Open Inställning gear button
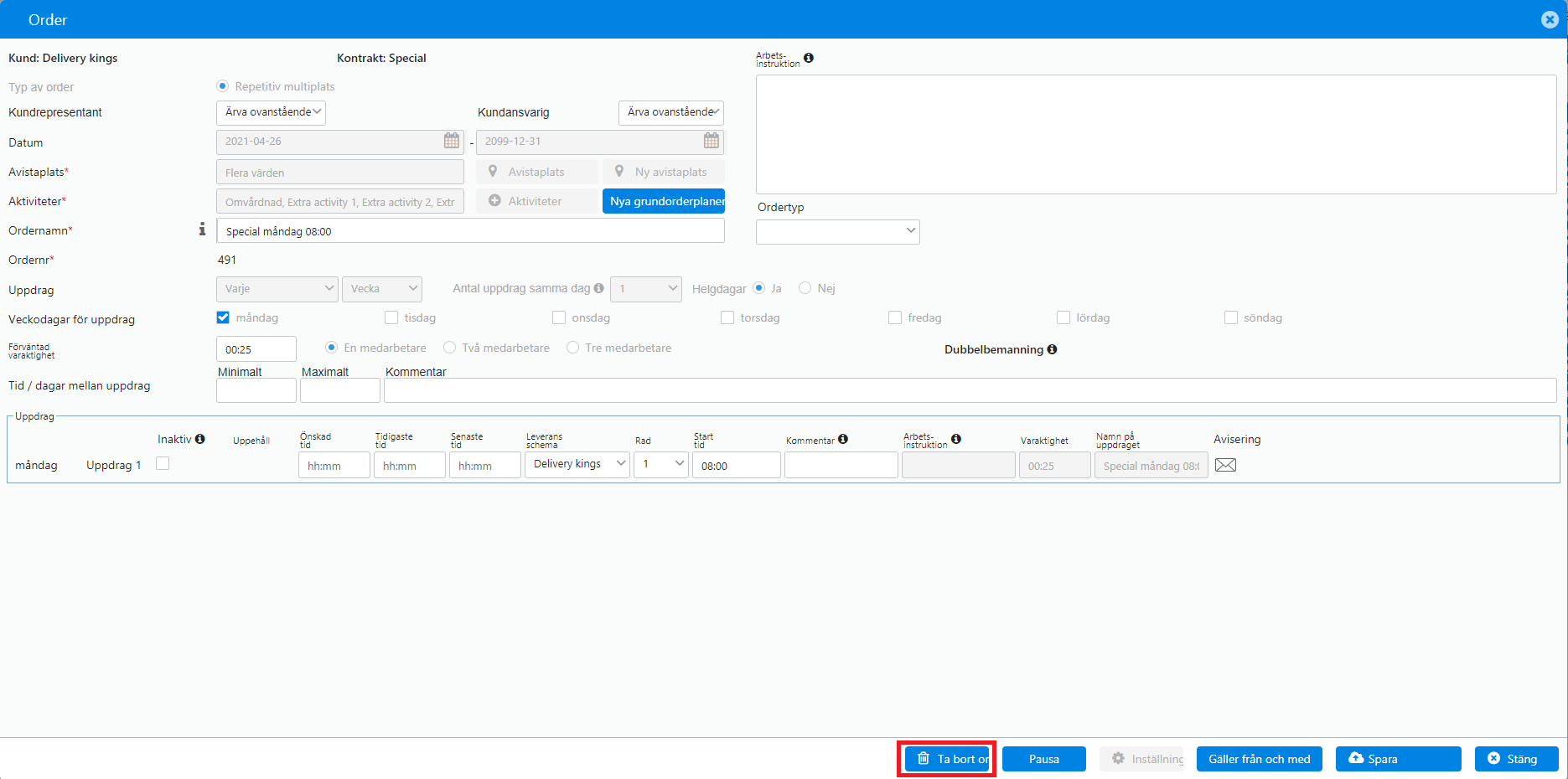Screen dimensions: 1568x779 tap(1141, 759)
